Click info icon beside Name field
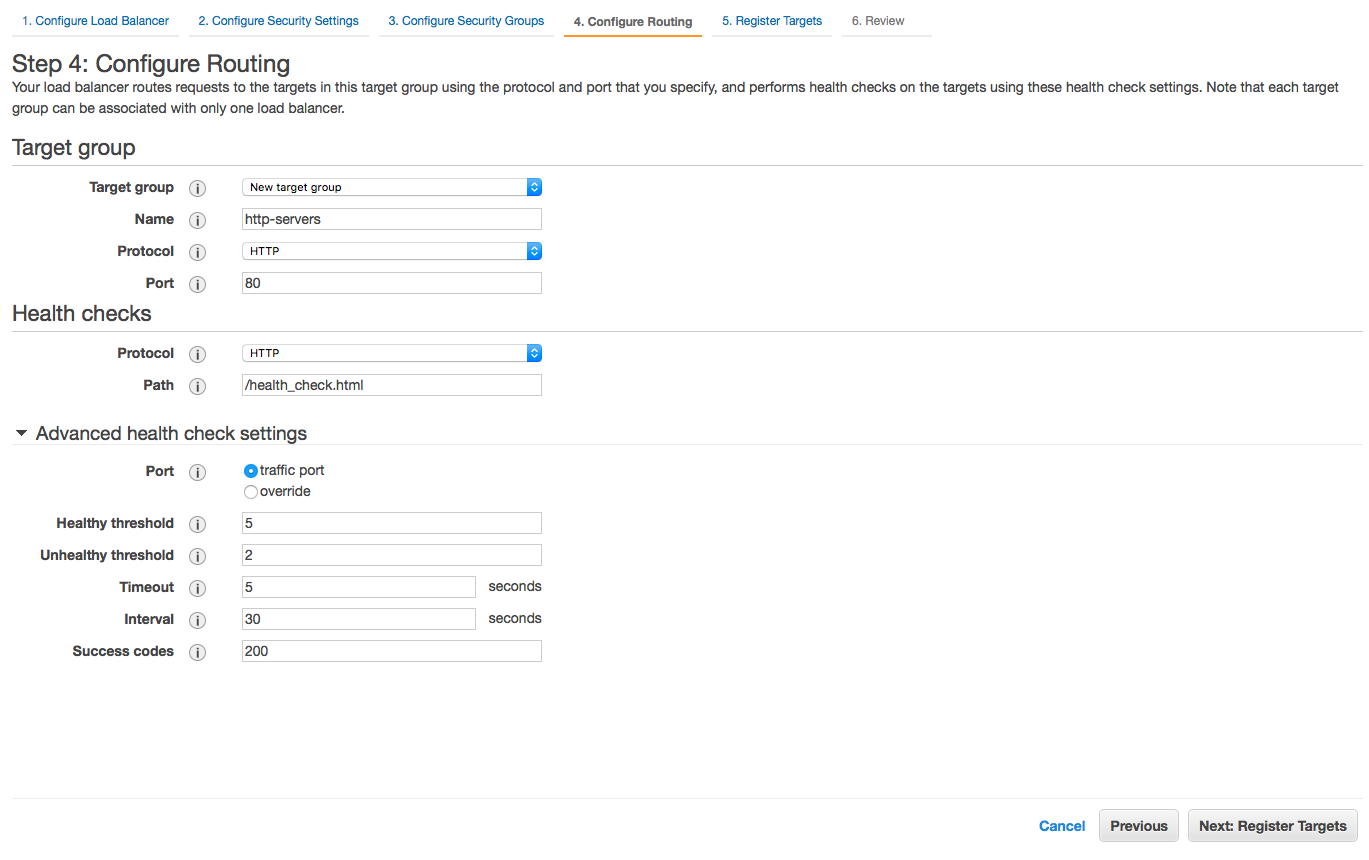The height and width of the screenshot is (860, 1369). coord(198,220)
